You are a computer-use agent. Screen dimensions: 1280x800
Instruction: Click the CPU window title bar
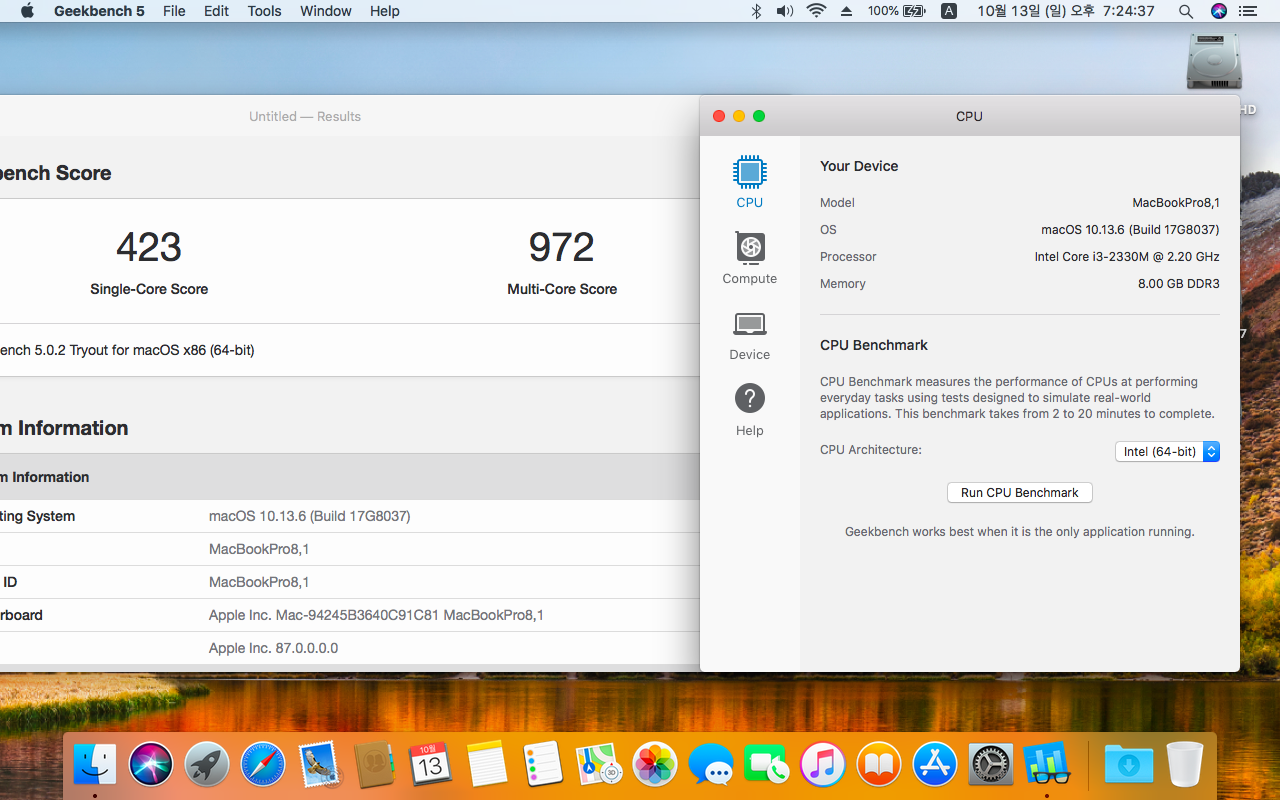click(x=969, y=116)
